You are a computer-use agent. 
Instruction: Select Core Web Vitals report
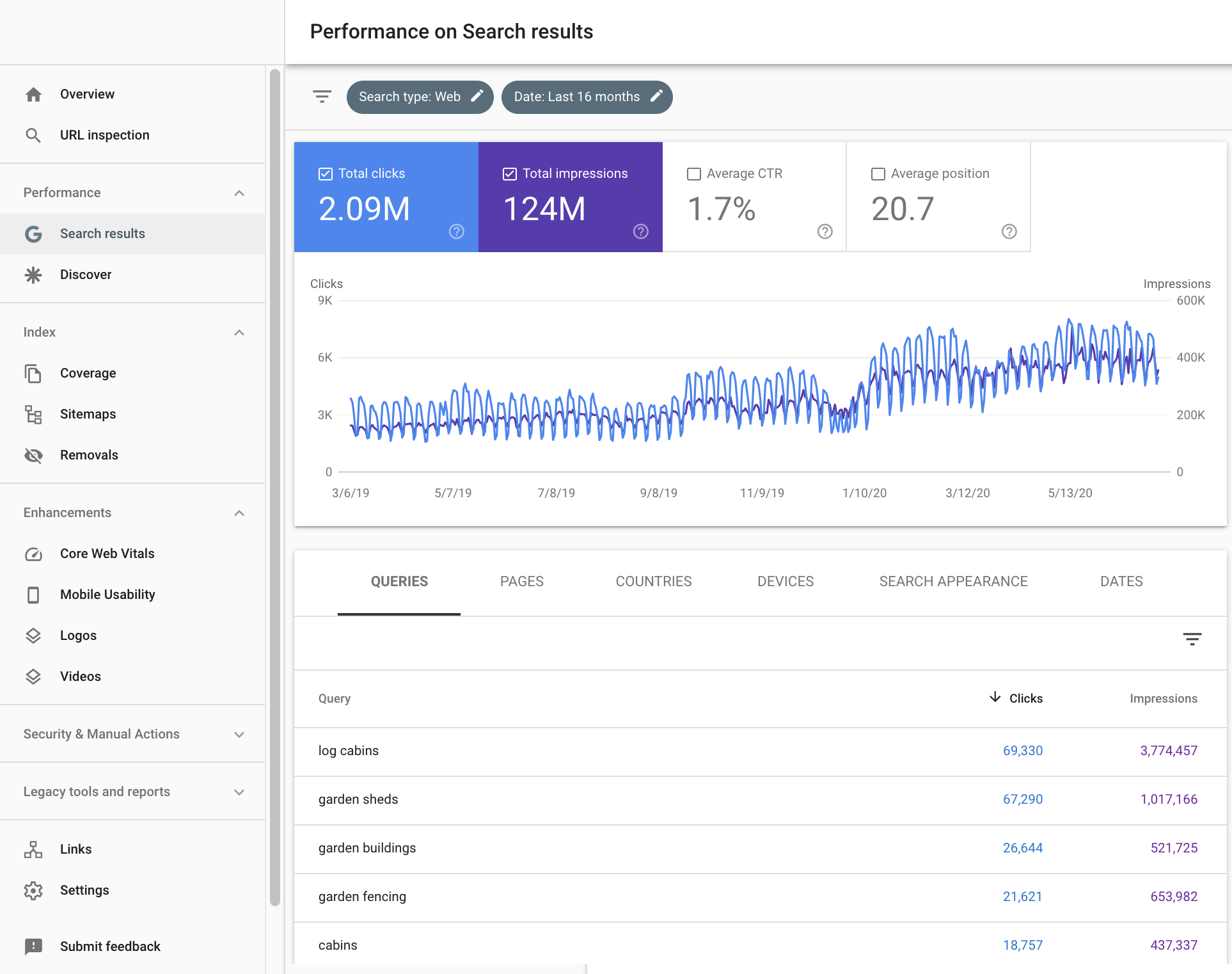tap(107, 553)
